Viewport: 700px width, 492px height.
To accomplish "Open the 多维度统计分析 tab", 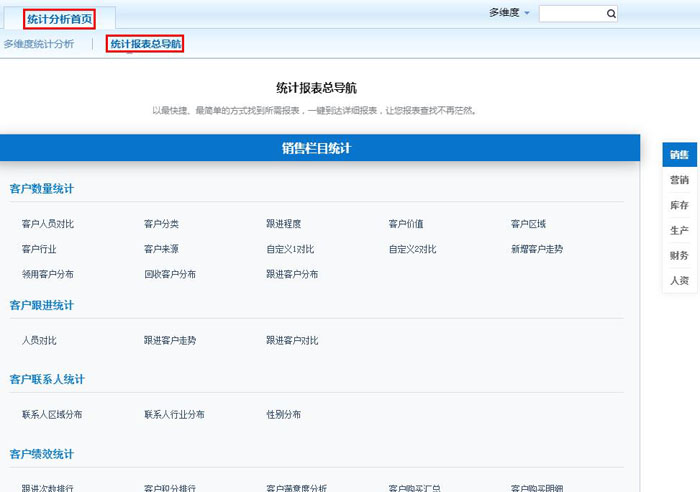I will tap(38, 44).
